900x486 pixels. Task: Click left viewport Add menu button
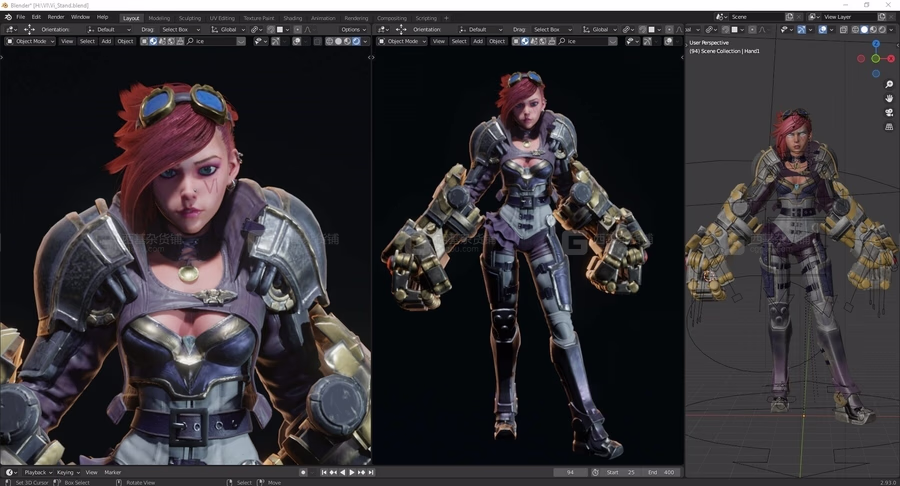click(x=106, y=41)
